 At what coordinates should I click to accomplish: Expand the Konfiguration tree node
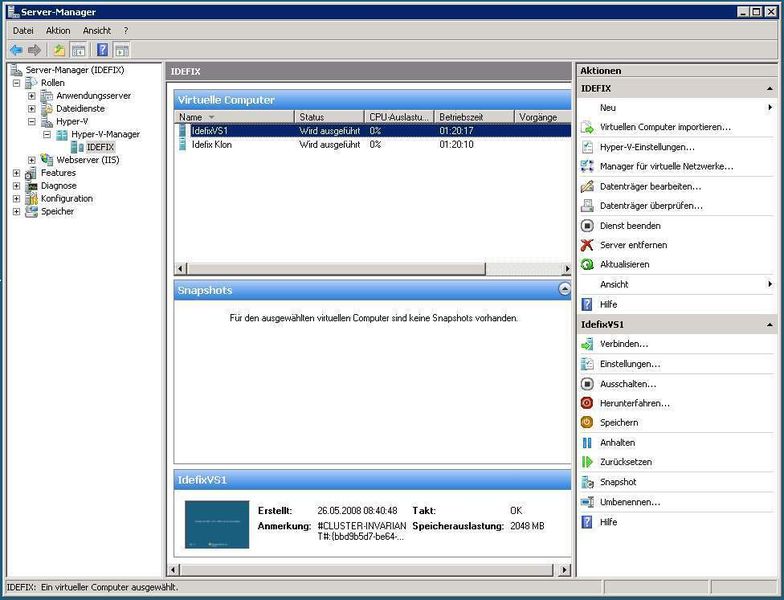click(x=16, y=198)
